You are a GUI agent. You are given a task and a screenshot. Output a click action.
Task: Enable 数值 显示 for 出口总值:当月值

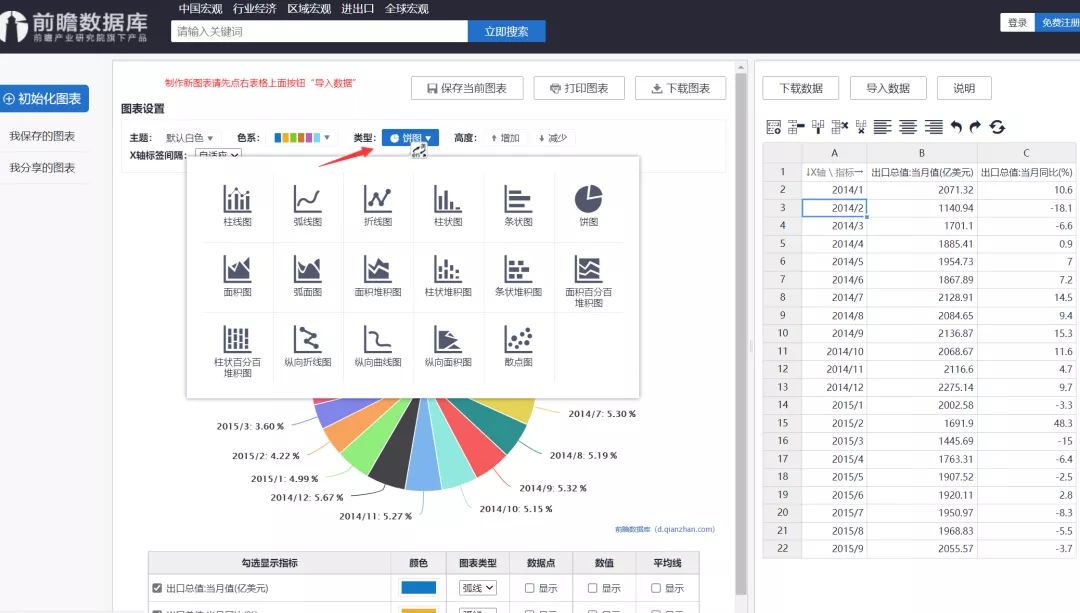click(x=592, y=588)
